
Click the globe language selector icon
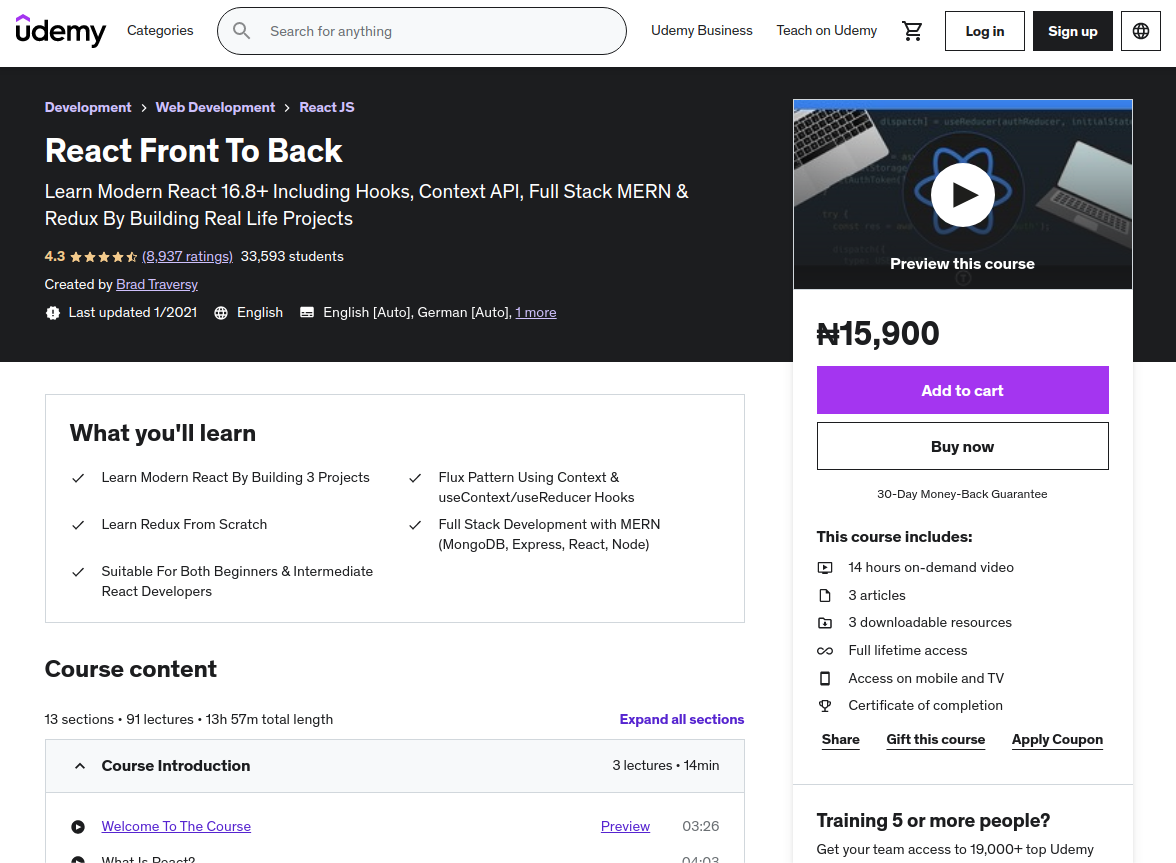(1141, 31)
